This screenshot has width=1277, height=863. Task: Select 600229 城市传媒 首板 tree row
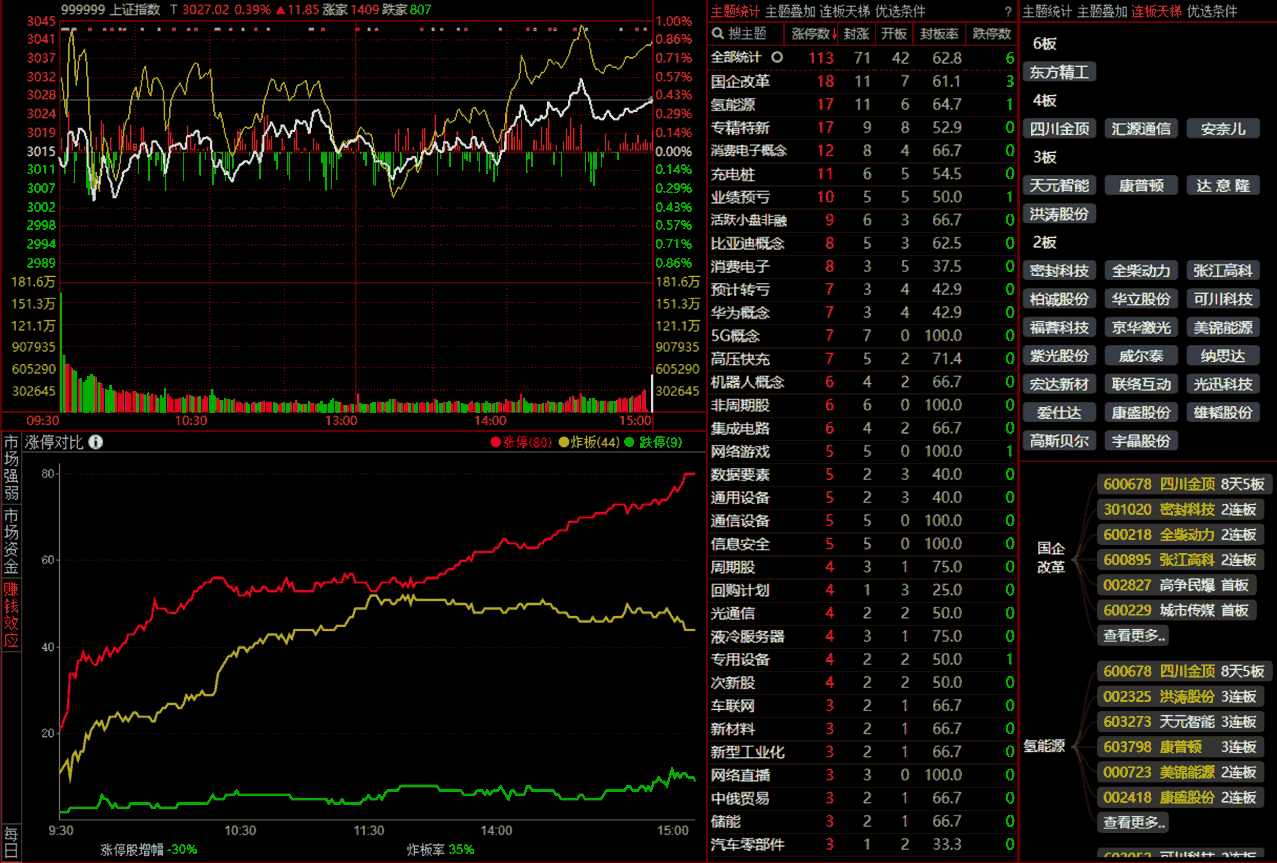[1176, 610]
